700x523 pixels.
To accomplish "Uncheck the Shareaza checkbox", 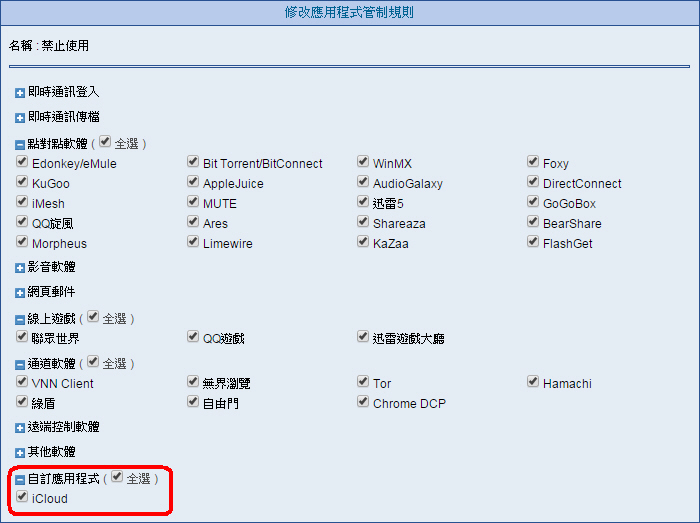I will point(363,221).
